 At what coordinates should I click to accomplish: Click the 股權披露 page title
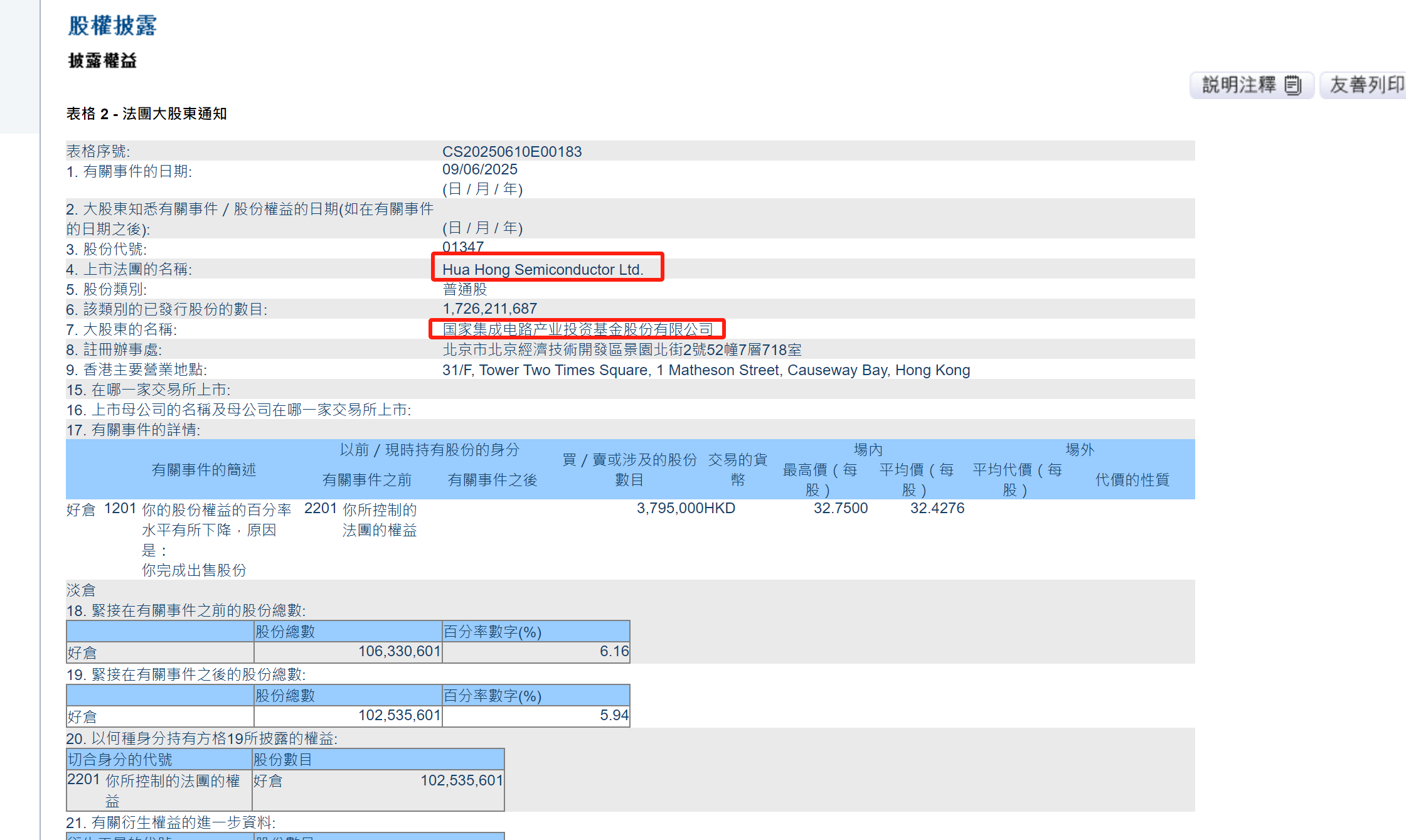(112, 26)
